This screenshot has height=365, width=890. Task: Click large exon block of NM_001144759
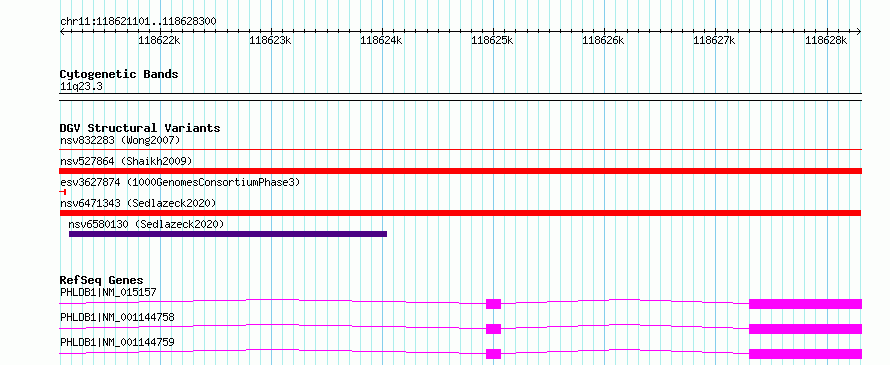pos(805,354)
